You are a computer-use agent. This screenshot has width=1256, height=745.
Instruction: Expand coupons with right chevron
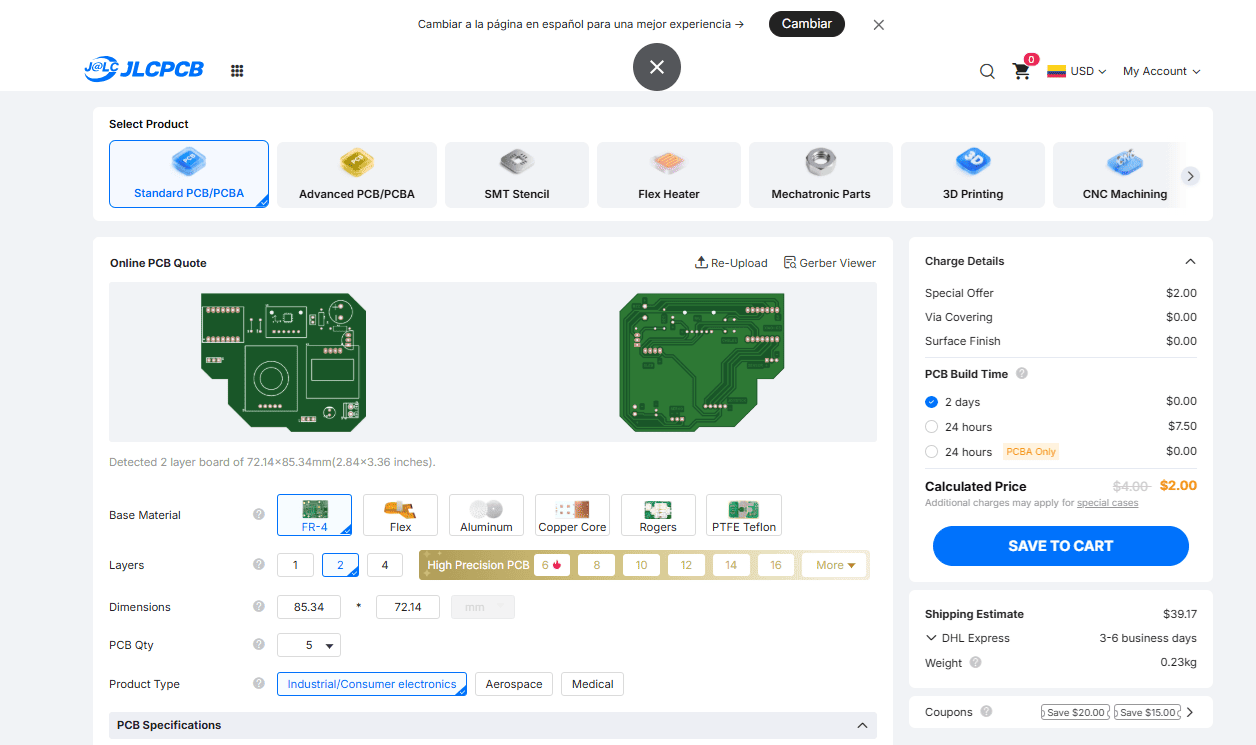pos(1190,712)
